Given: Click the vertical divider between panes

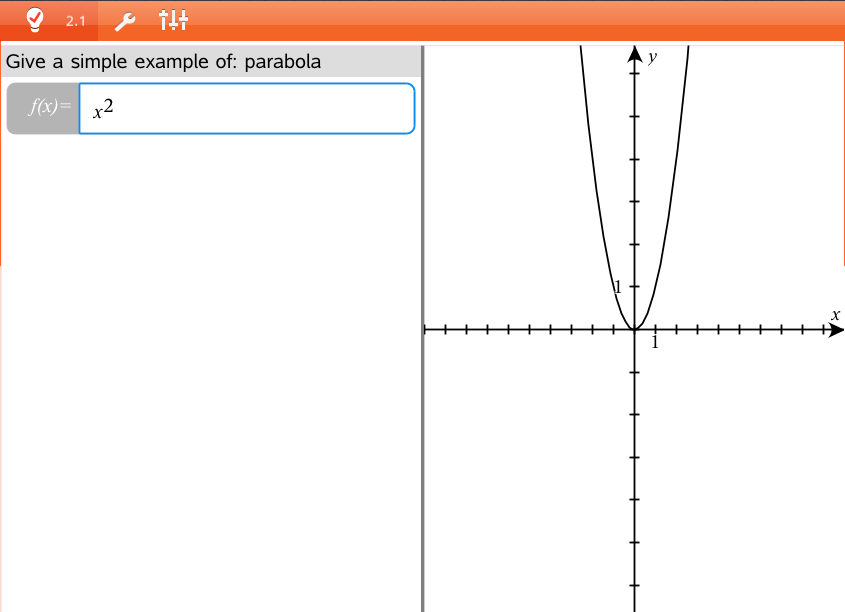Looking at the screenshot, I should [422, 328].
